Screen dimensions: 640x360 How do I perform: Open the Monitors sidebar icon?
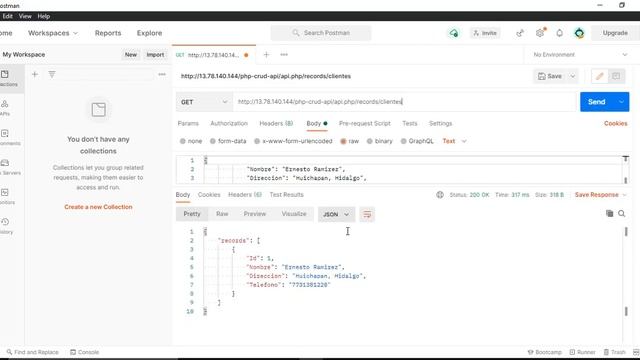(5, 195)
